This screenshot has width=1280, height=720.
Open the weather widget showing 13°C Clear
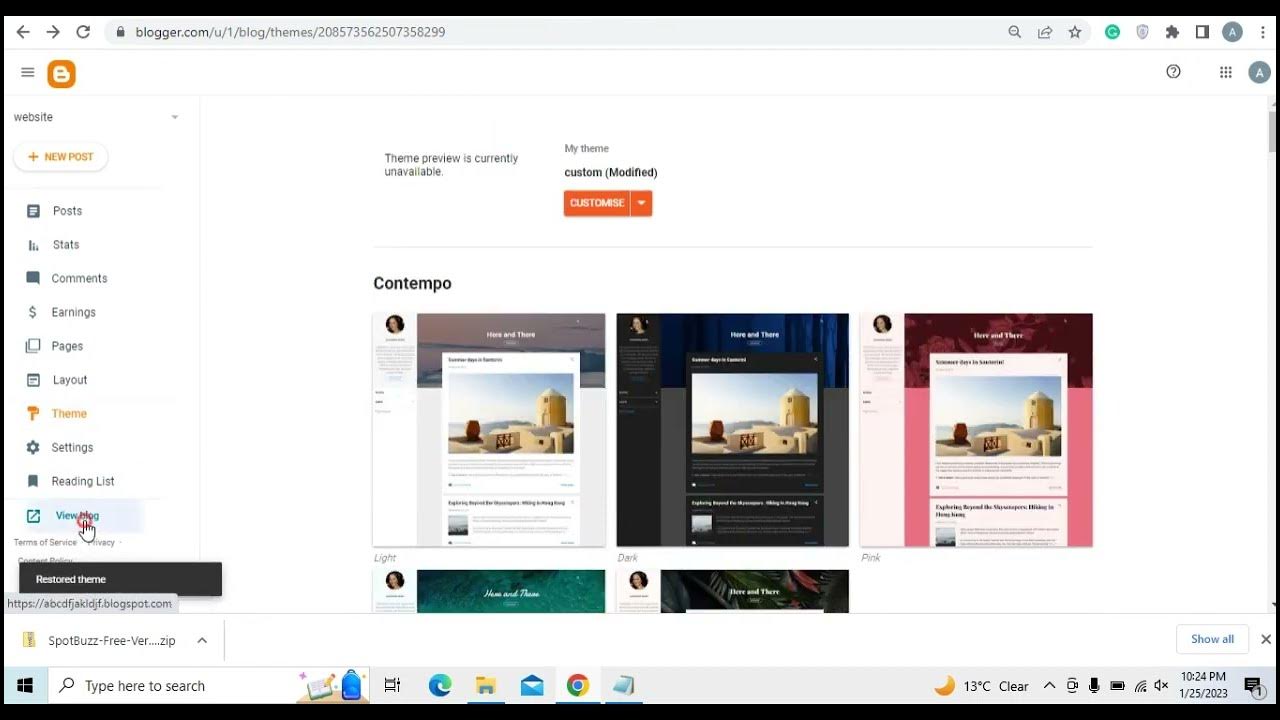pyautogui.click(x=981, y=686)
